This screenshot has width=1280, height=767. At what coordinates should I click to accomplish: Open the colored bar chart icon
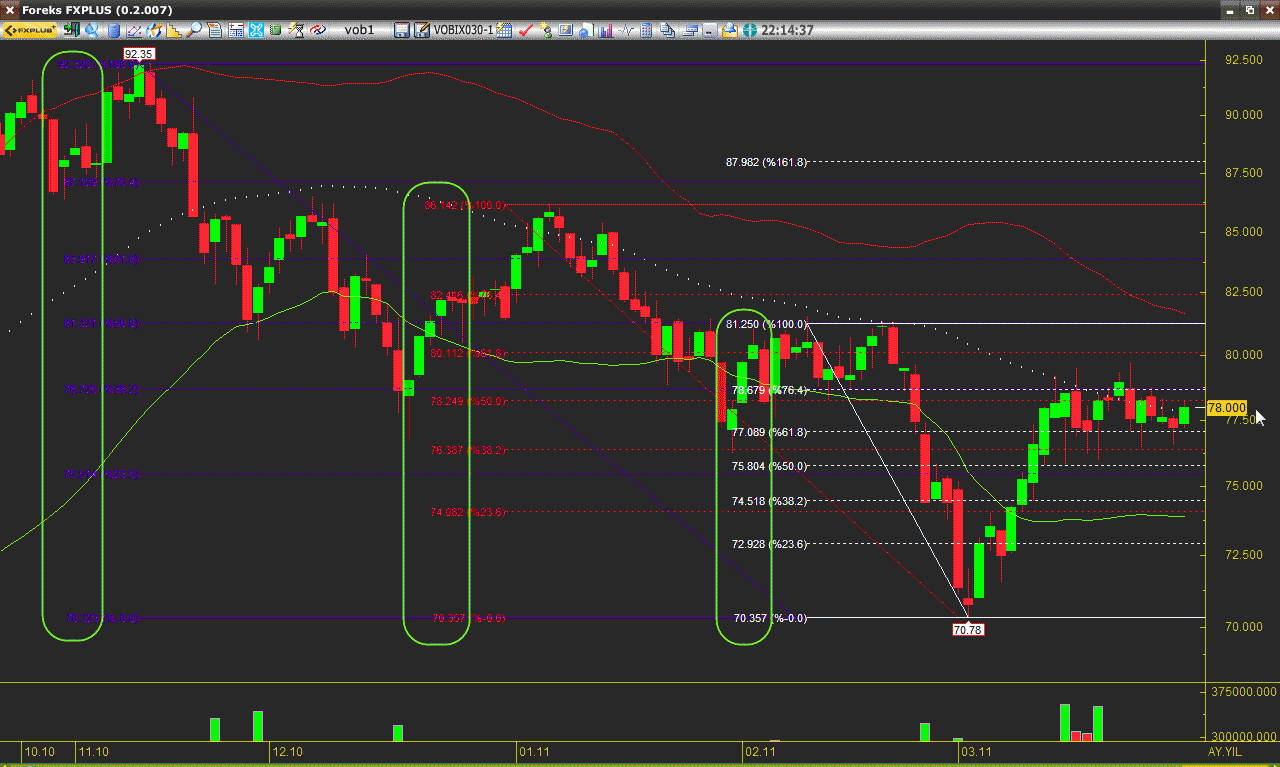(604, 30)
